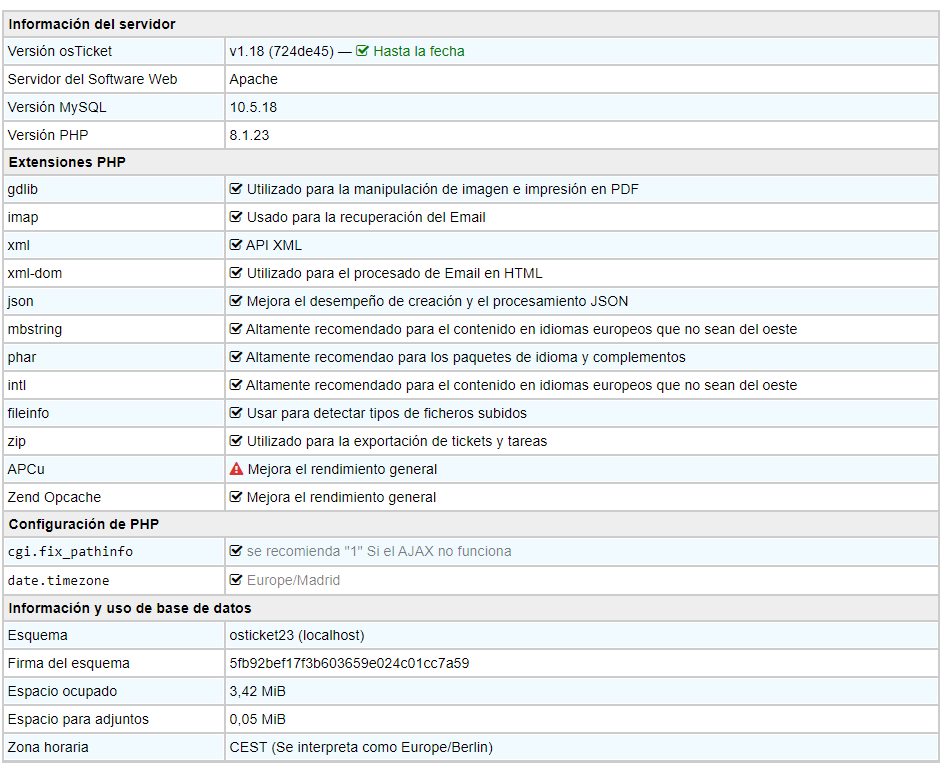Click the xml extension name

(x=19, y=245)
